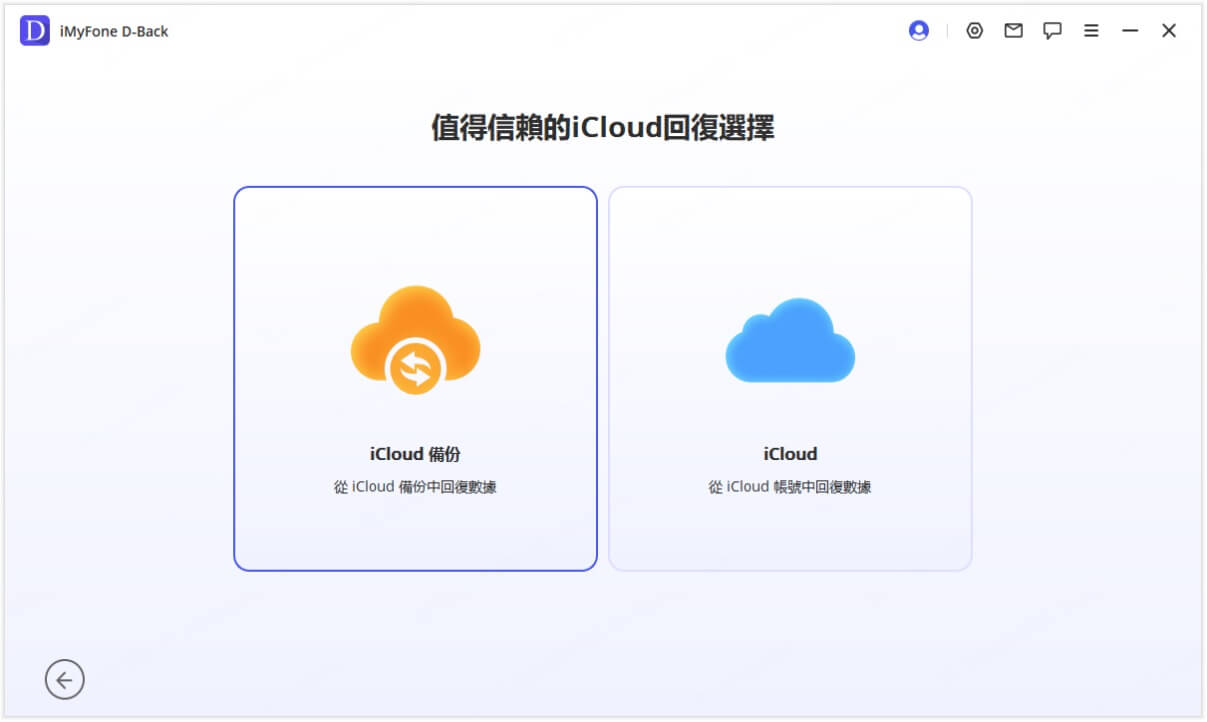
Task: Click the back arrow button
Action: 65,679
